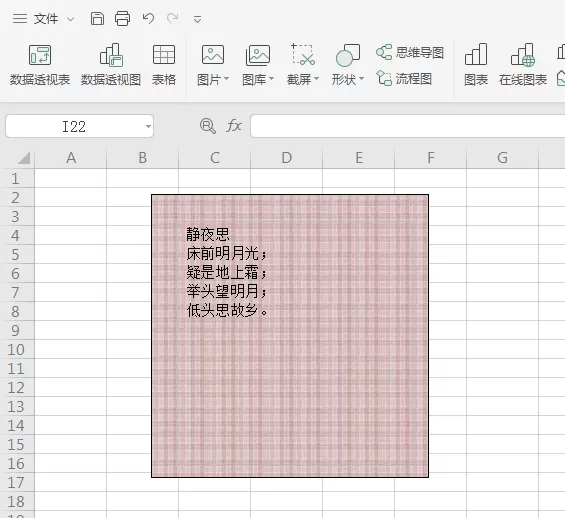Select row 5 header
This screenshot has height=518, width=565.
click(17, 254)
